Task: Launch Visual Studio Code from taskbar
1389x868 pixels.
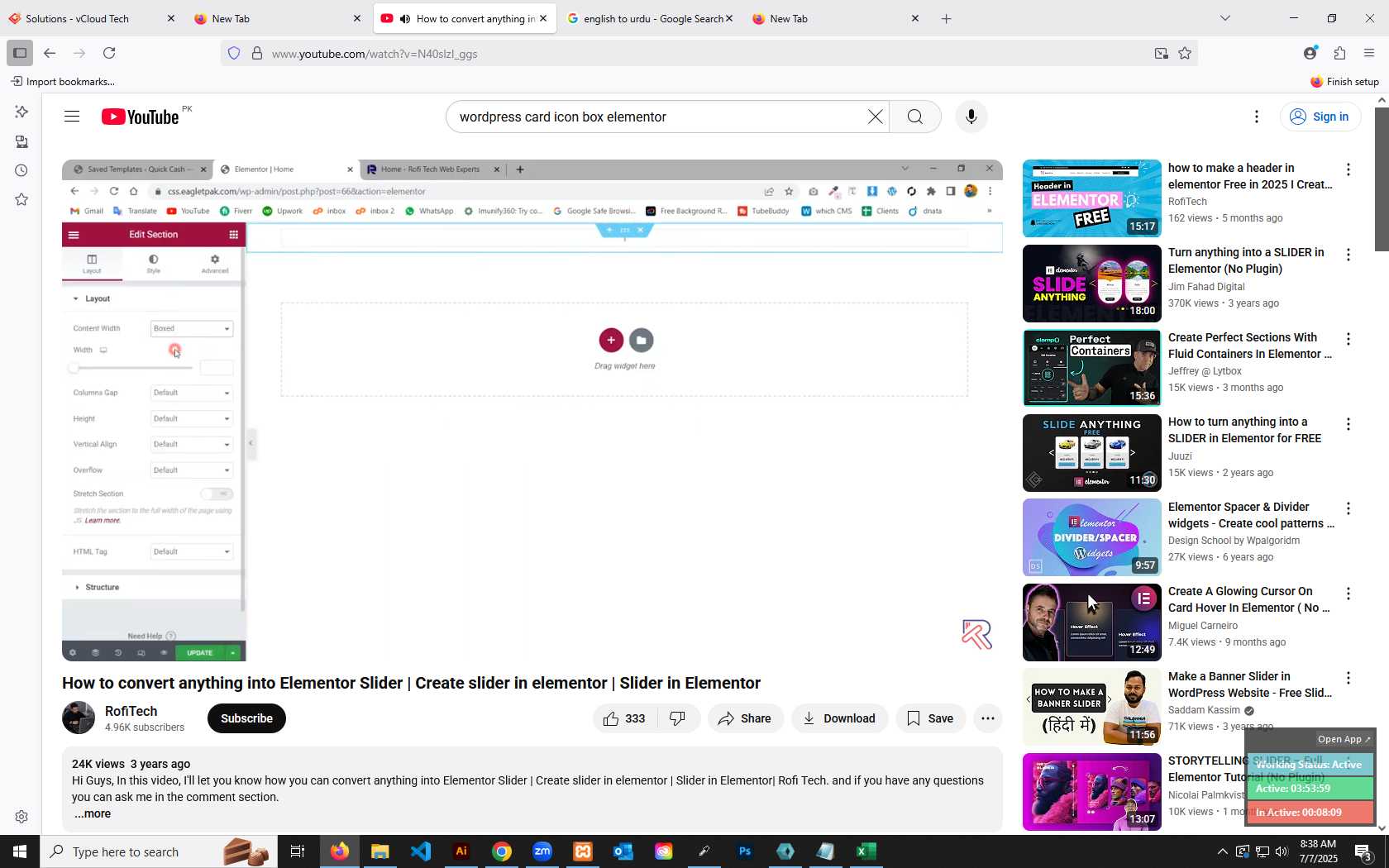Action: [x=421, y=851]
